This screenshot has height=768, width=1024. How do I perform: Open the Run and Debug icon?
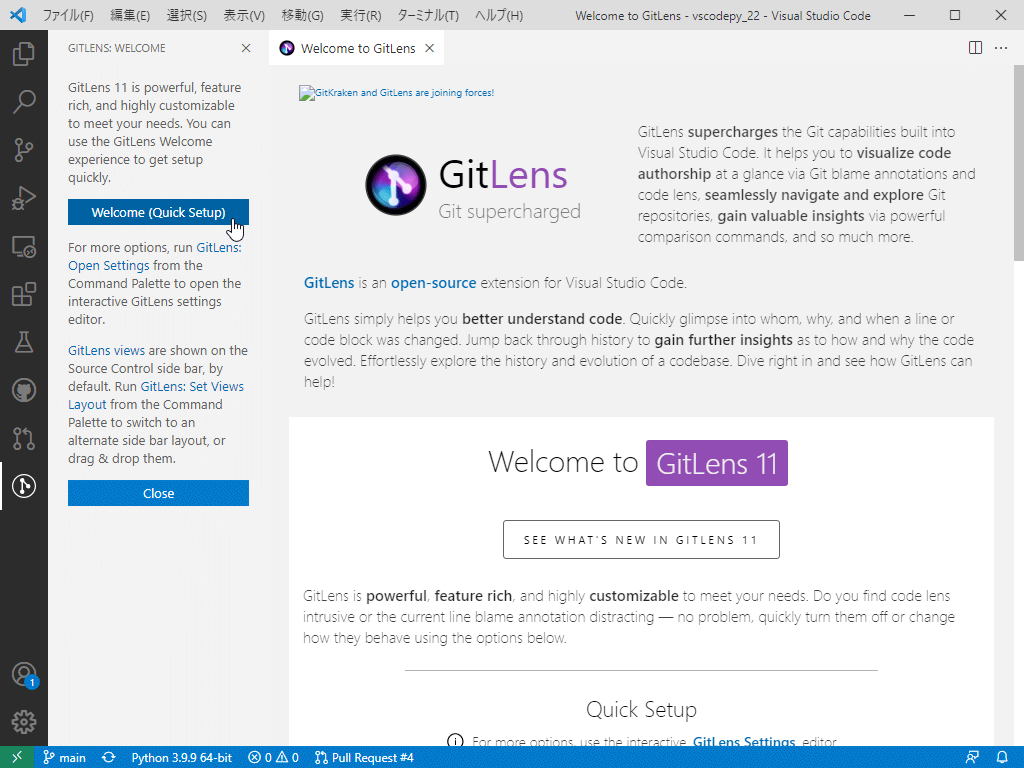25,196
